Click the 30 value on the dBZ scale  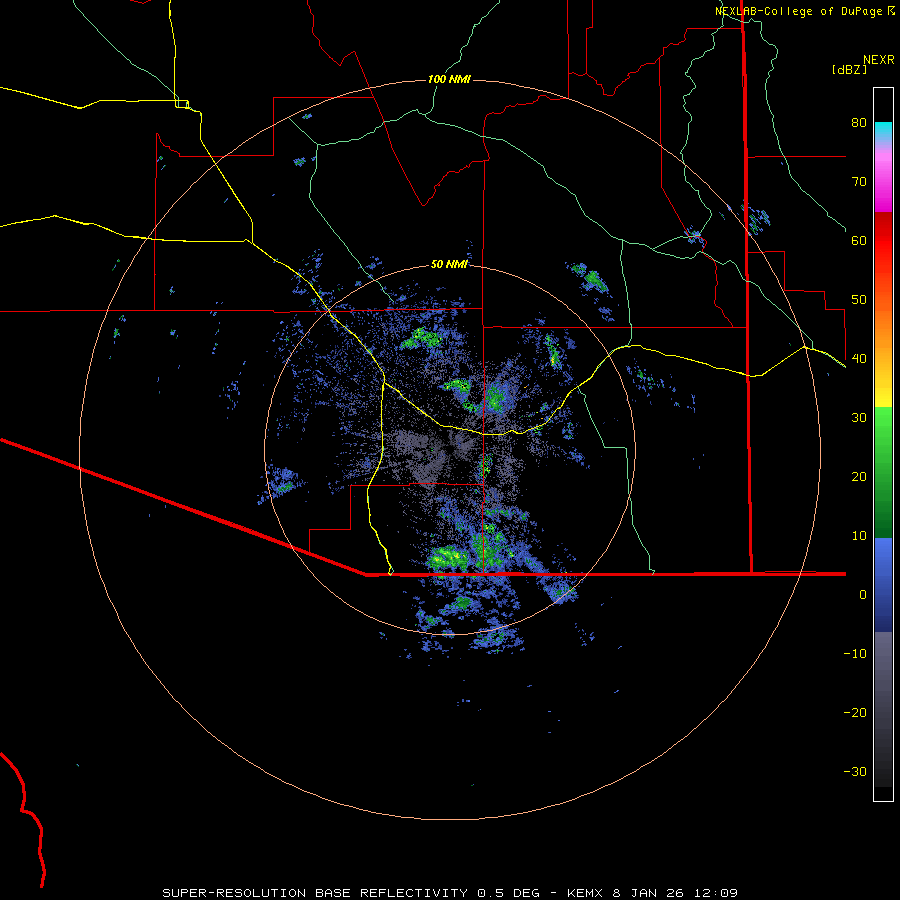tap(859, 418)
